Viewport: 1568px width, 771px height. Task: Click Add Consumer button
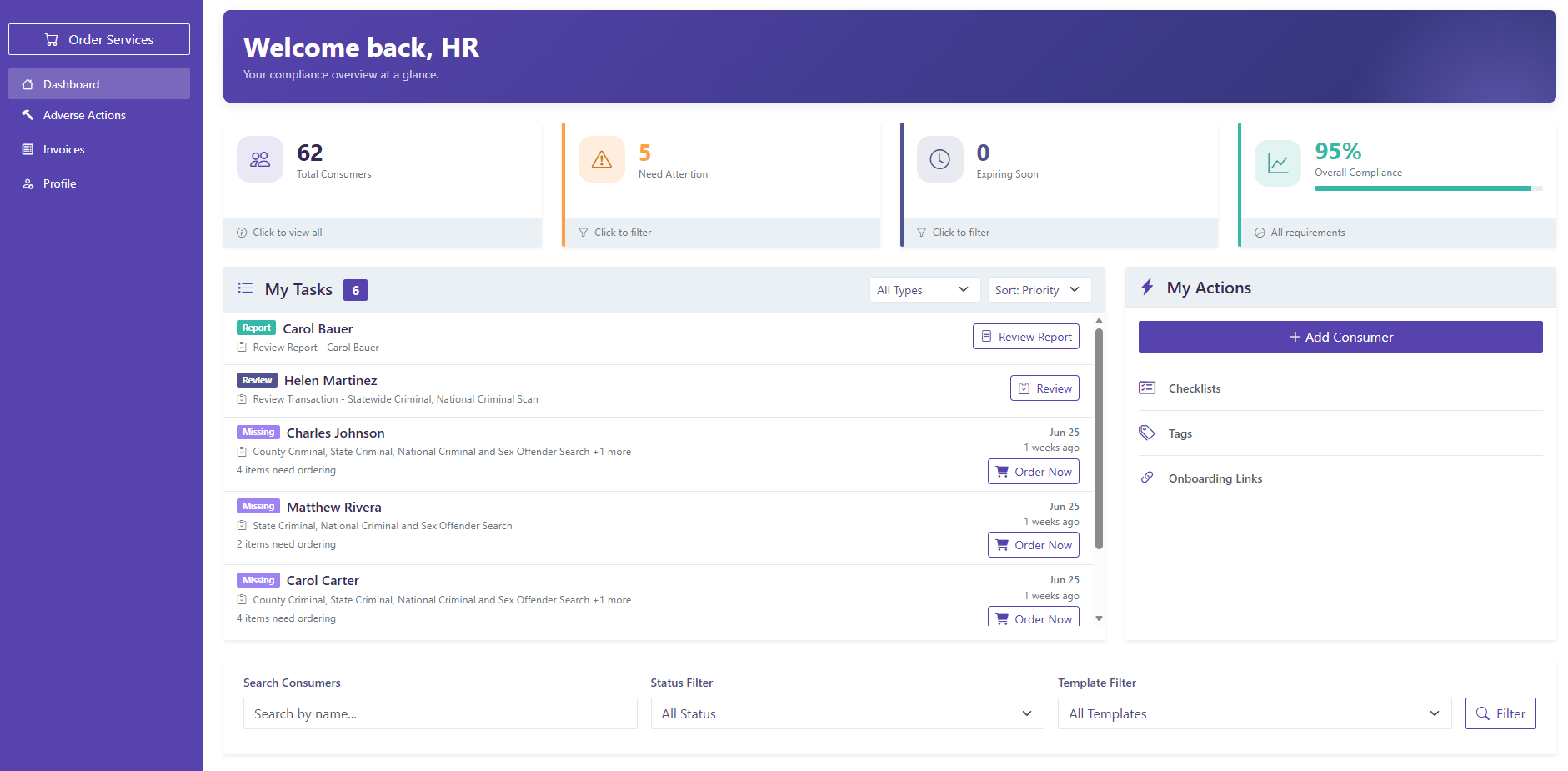click(1340, 337)
